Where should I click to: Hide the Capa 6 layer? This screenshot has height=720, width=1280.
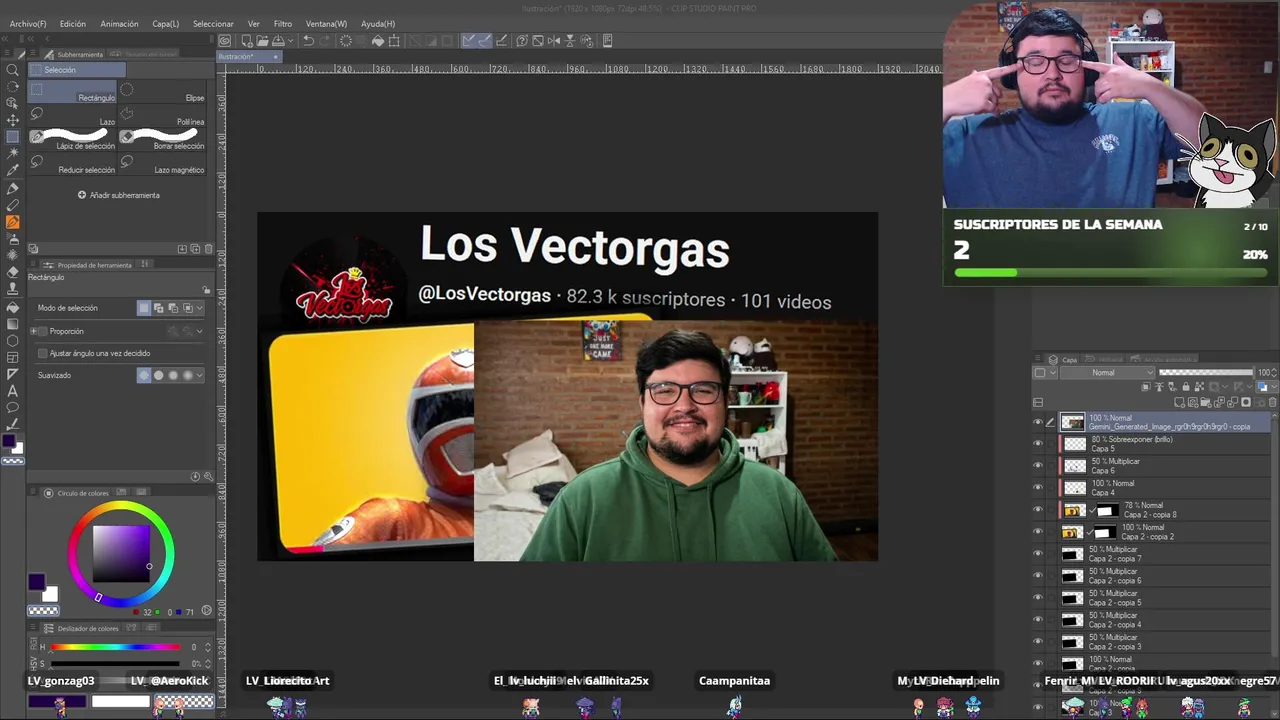(1037, 466)
